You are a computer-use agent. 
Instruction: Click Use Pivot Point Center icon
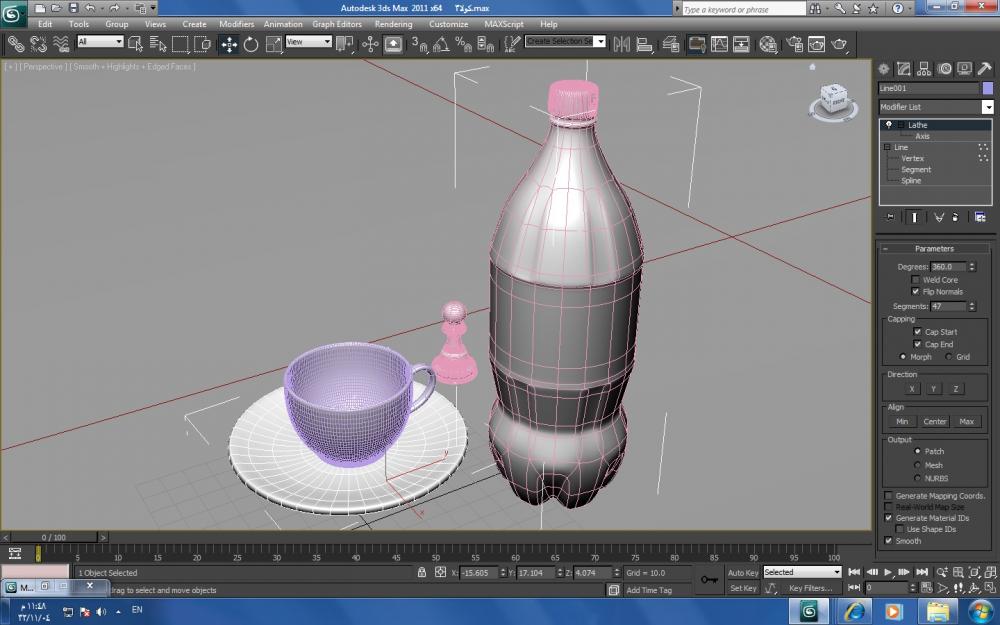345,43
